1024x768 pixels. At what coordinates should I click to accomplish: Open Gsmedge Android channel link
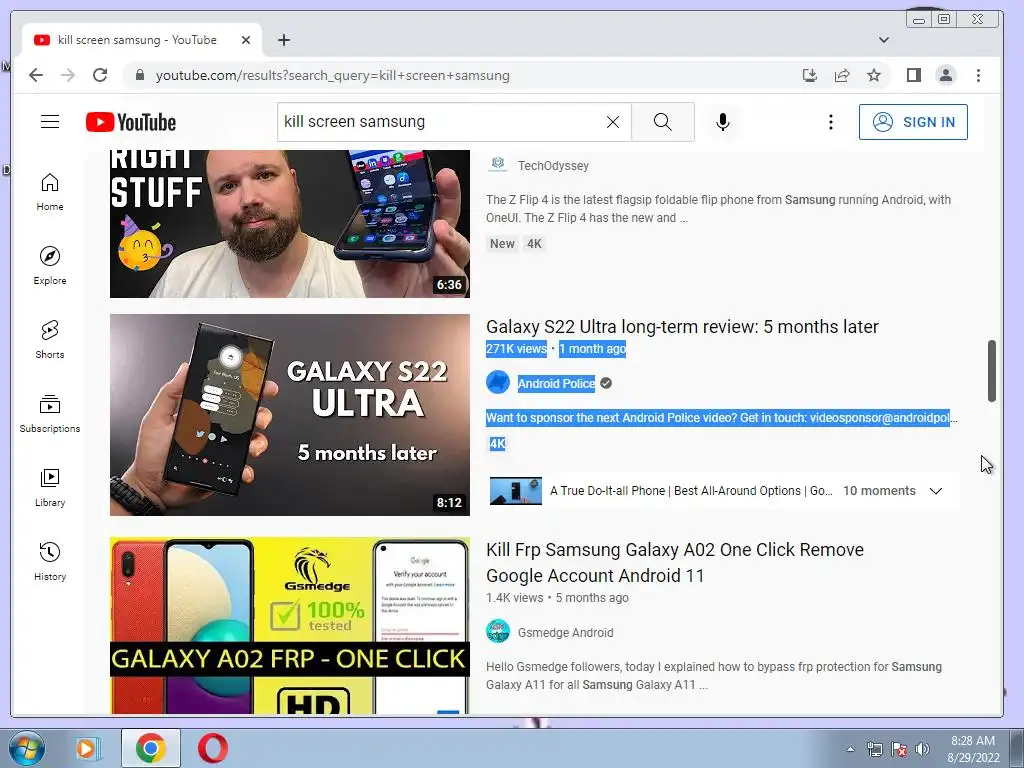(566, 633)
